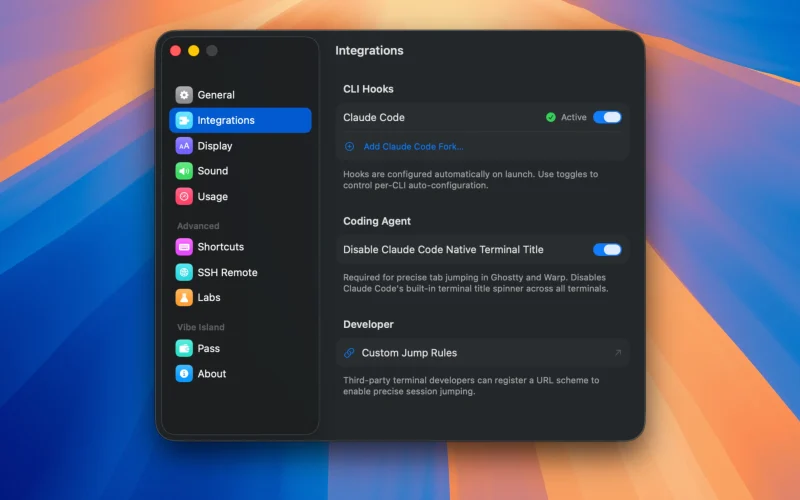800x500 pixels.
Task: Click the hooks auto-configuration description text
Action: [x=470, y=180]
